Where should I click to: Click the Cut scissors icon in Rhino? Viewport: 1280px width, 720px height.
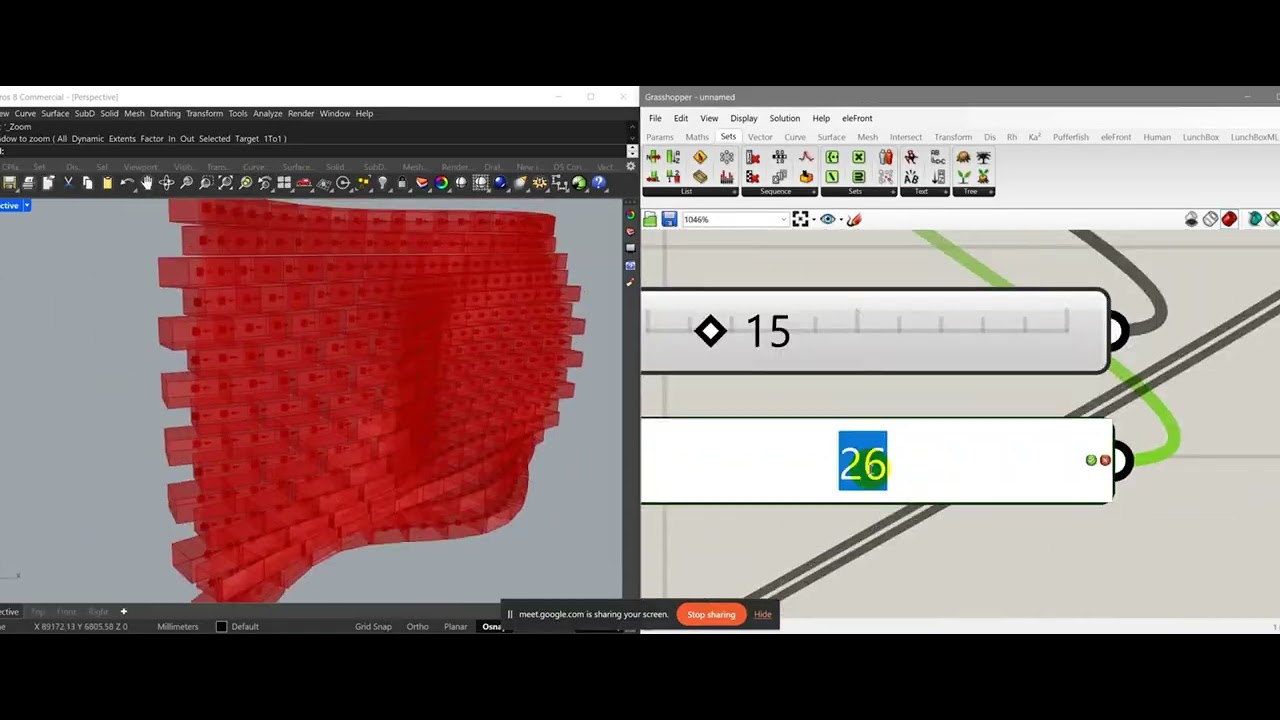click(68, 183)
